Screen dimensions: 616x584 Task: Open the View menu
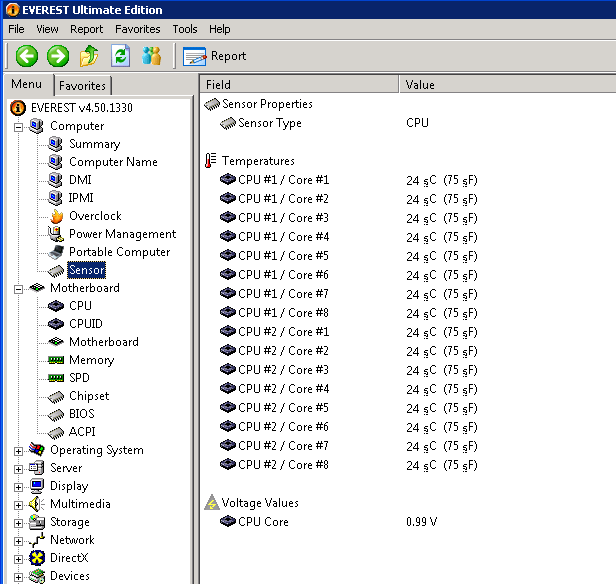47,29
